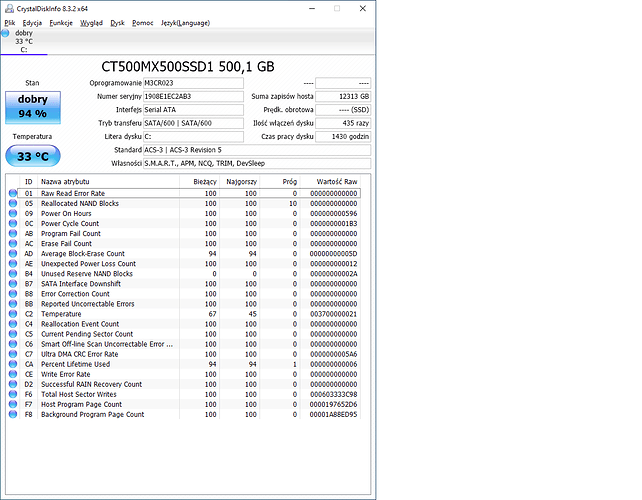Click the disk title CT500MX500SSD1 500,1 GB
Viewport: 642px width, 500px height.
coord(188,66)
